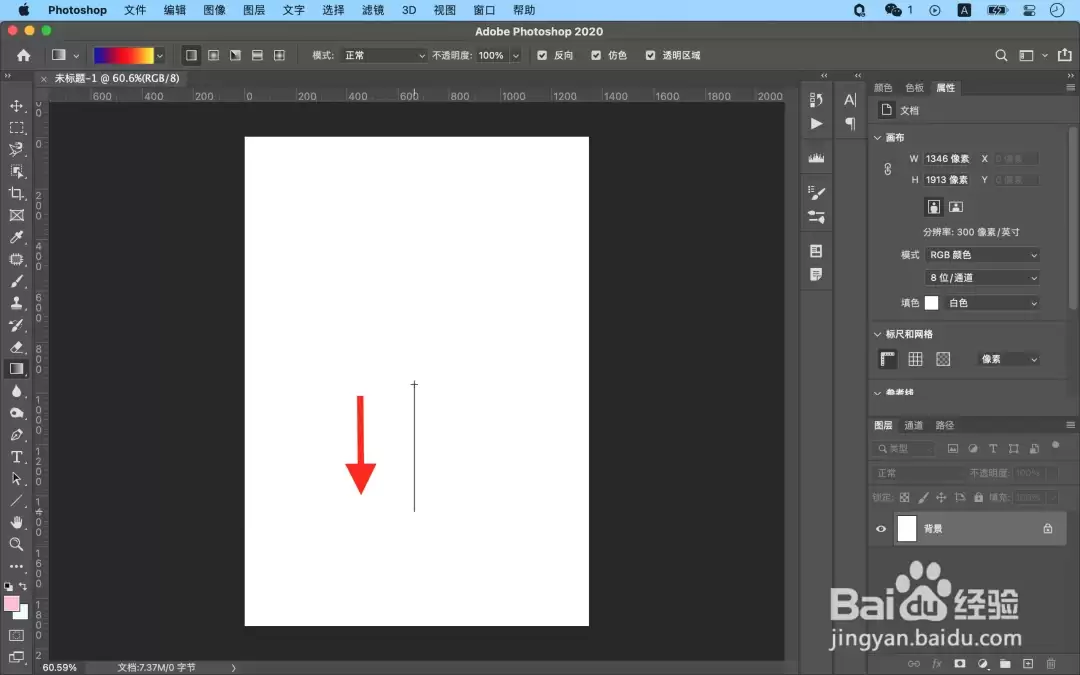This screenshot has height=675, width=1080.
Task: Open the search icon in options bar
Action: 1001,55
